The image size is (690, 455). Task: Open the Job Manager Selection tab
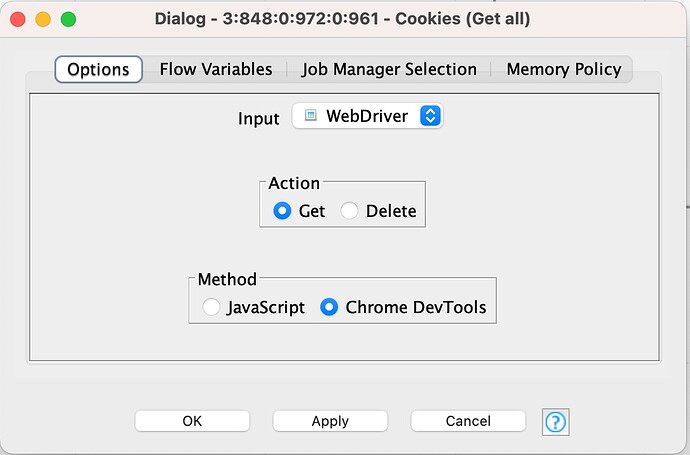pos(389,70)
